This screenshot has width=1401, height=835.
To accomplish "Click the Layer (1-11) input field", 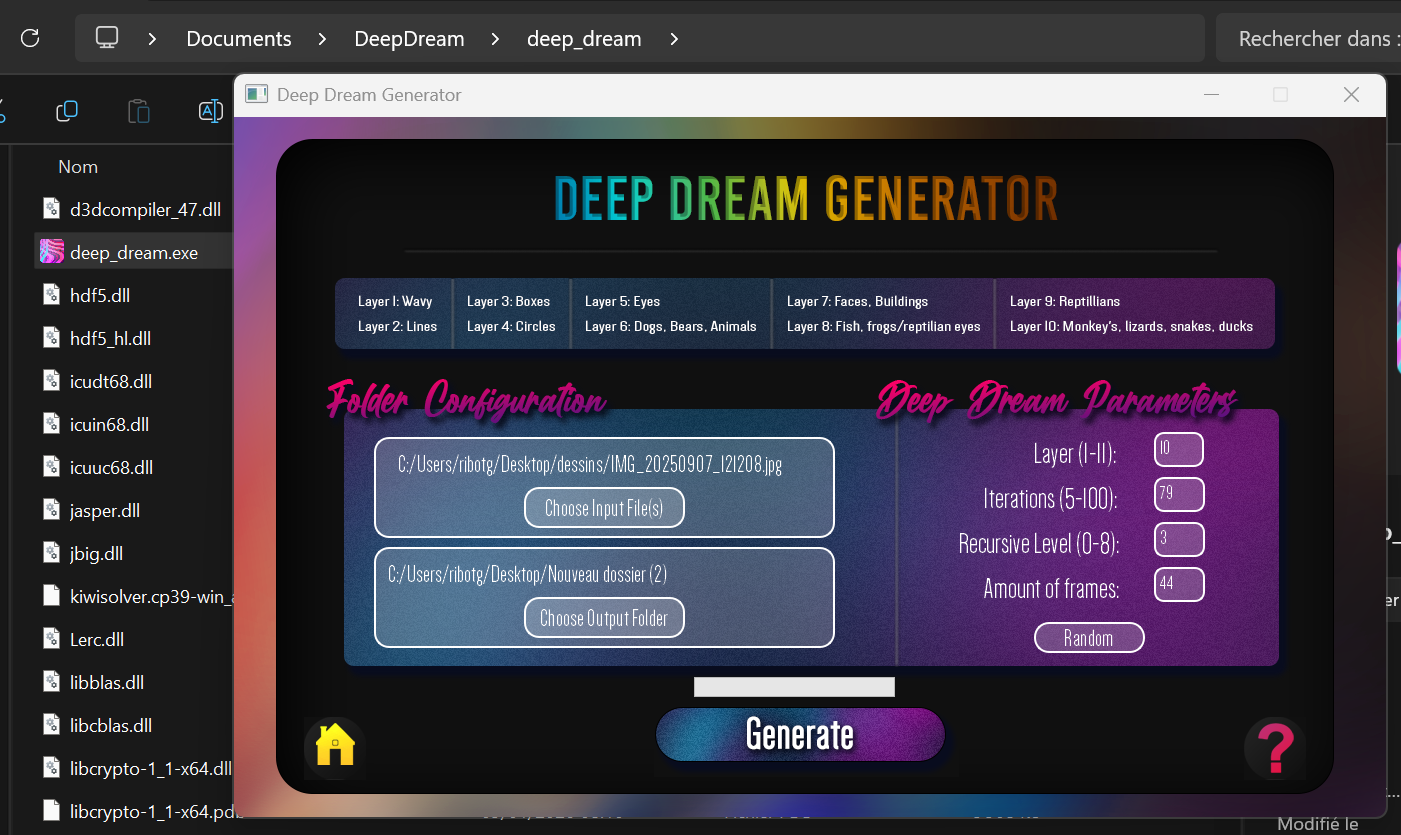I will [1178, 450].
